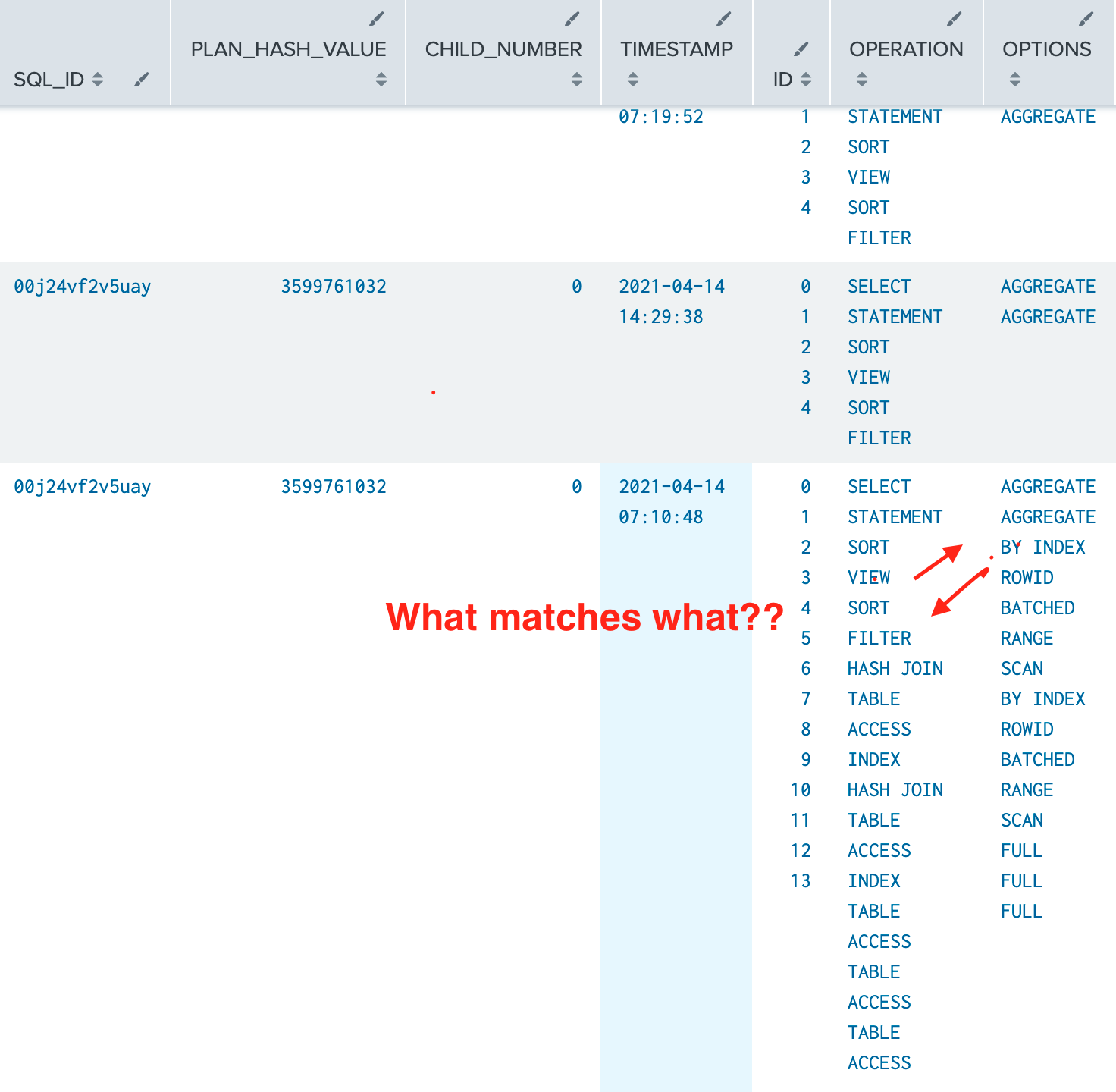This screenshot has width=1116, height=1092.
Task: Toggle OPTIONS column sort arrows
Action: [x=1015, y=80]
